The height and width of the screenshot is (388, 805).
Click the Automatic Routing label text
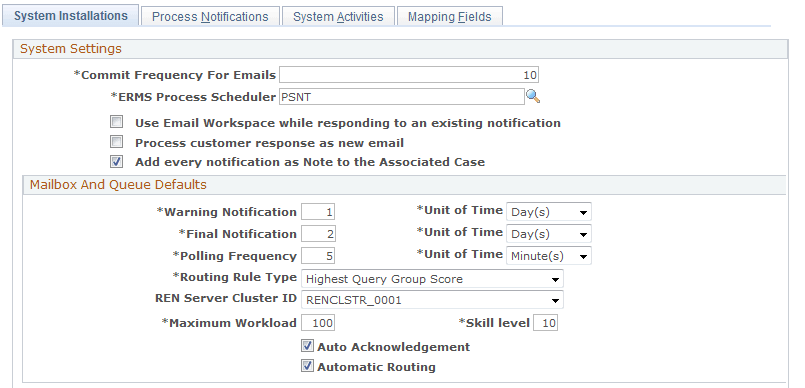coord(376,367)
